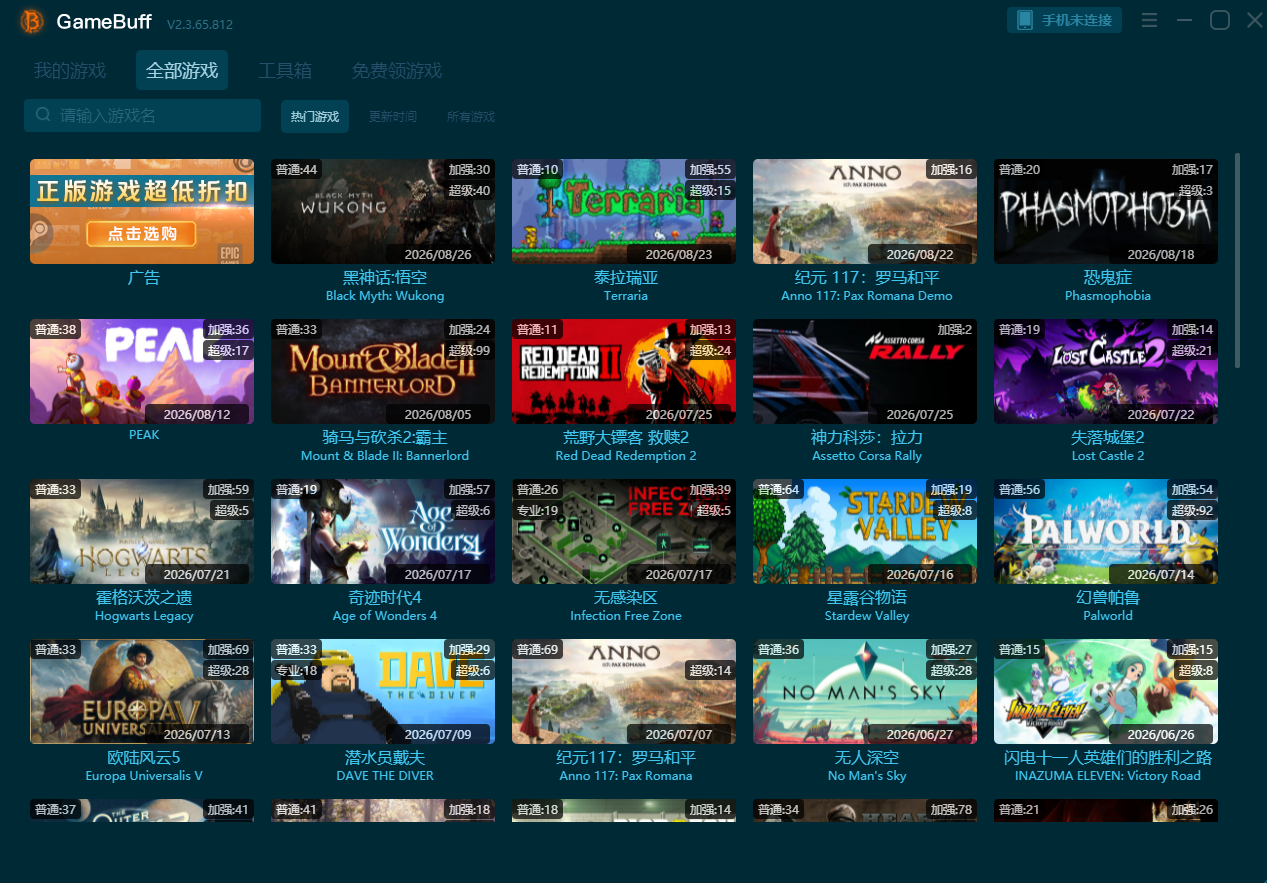Click the 泰拉瑞亚 title link
This screenshot has width=1267, height=883.
pyautogui.click(x=626, y=277)
